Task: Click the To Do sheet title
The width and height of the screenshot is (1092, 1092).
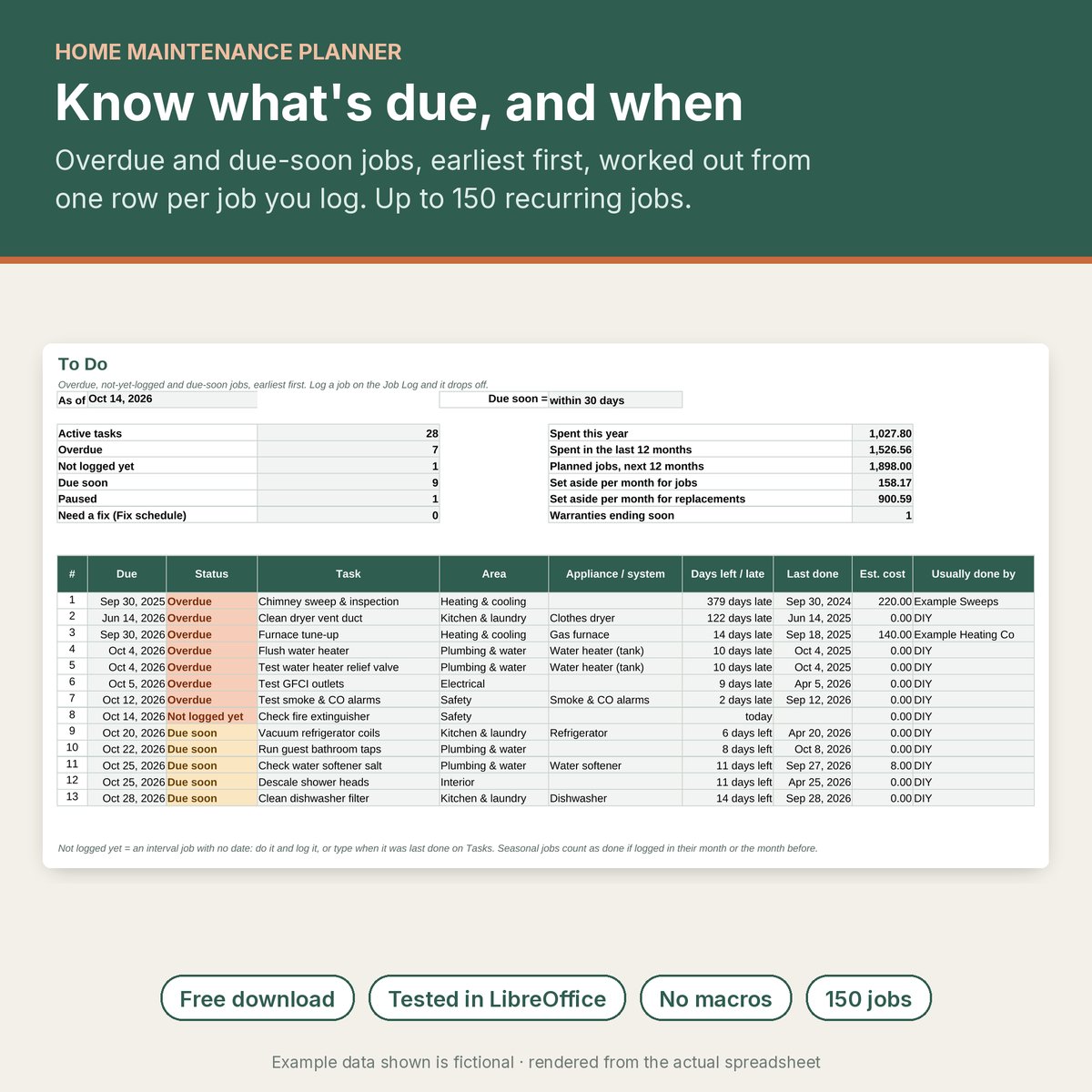Action: coord(83,364)
